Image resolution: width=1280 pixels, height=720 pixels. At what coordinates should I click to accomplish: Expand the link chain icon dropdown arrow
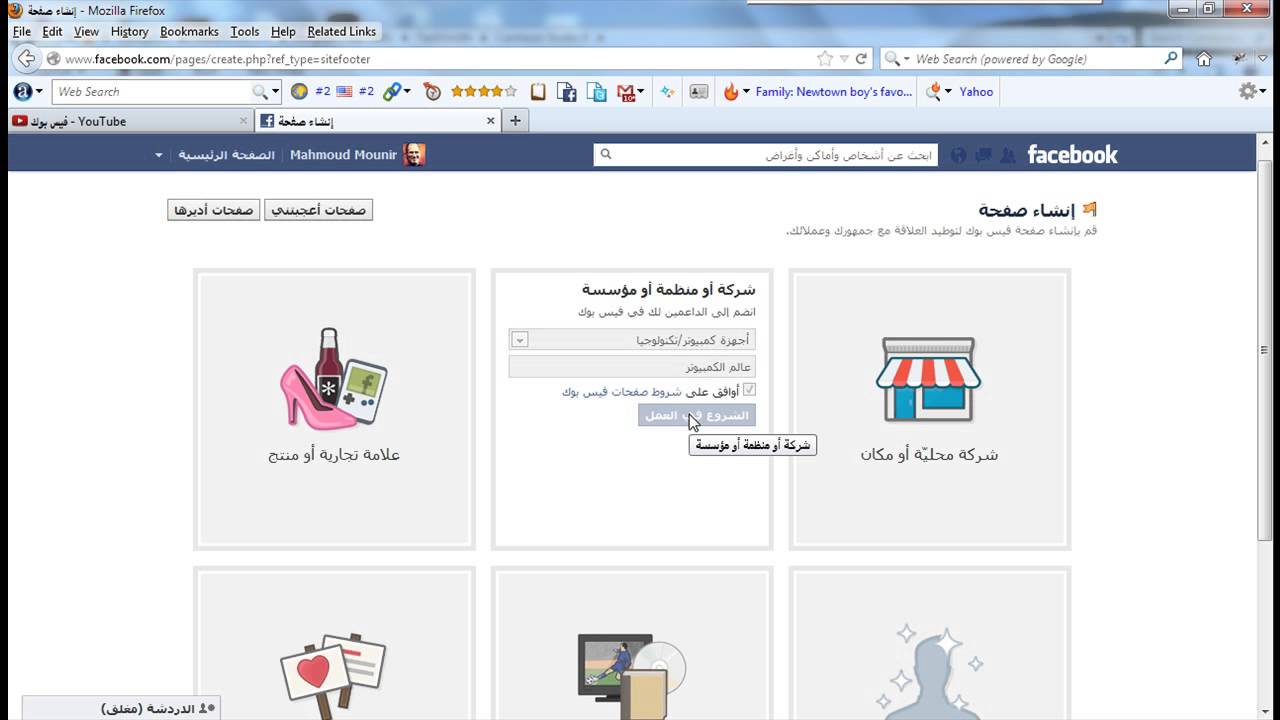[x=406, y=91]
